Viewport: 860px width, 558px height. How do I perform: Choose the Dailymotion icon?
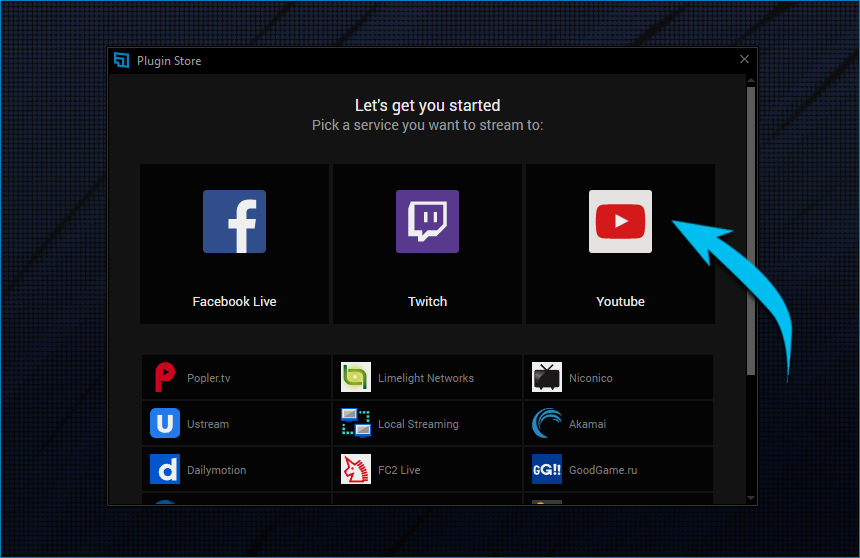click(165, 469)
